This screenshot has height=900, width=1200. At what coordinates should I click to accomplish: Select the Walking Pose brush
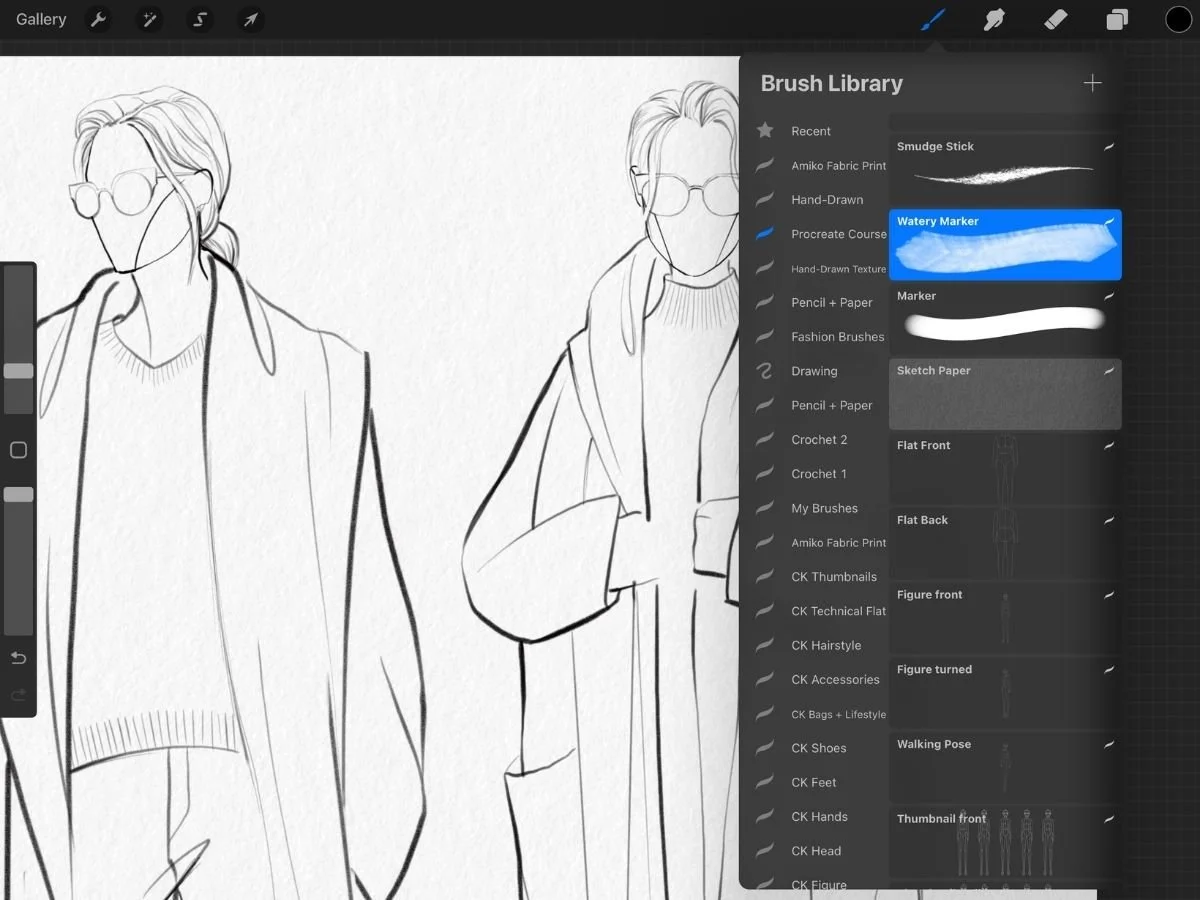click(1004, 766)
